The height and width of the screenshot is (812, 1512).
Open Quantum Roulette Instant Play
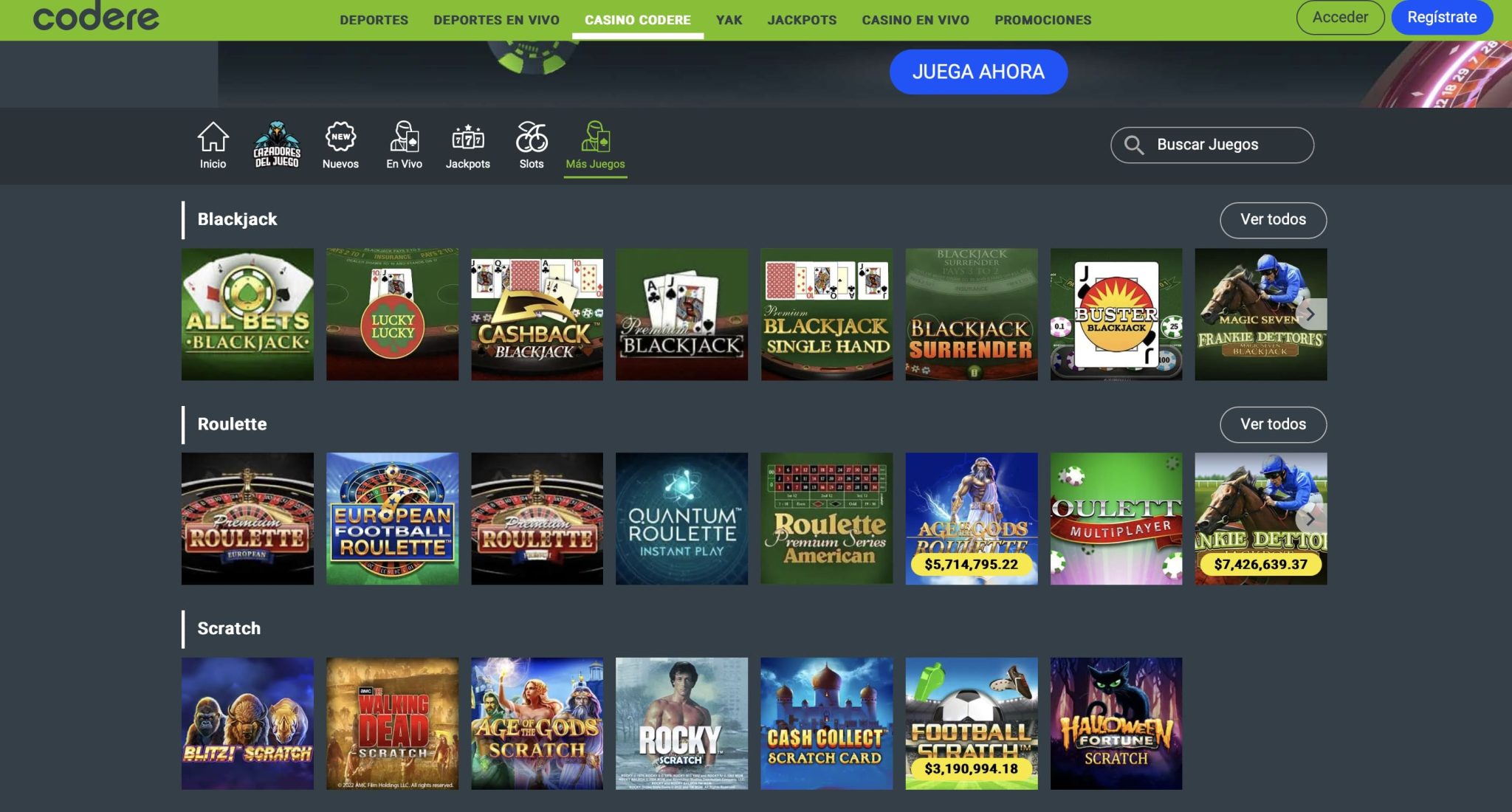pyautogui.click(x=681, y=519)
